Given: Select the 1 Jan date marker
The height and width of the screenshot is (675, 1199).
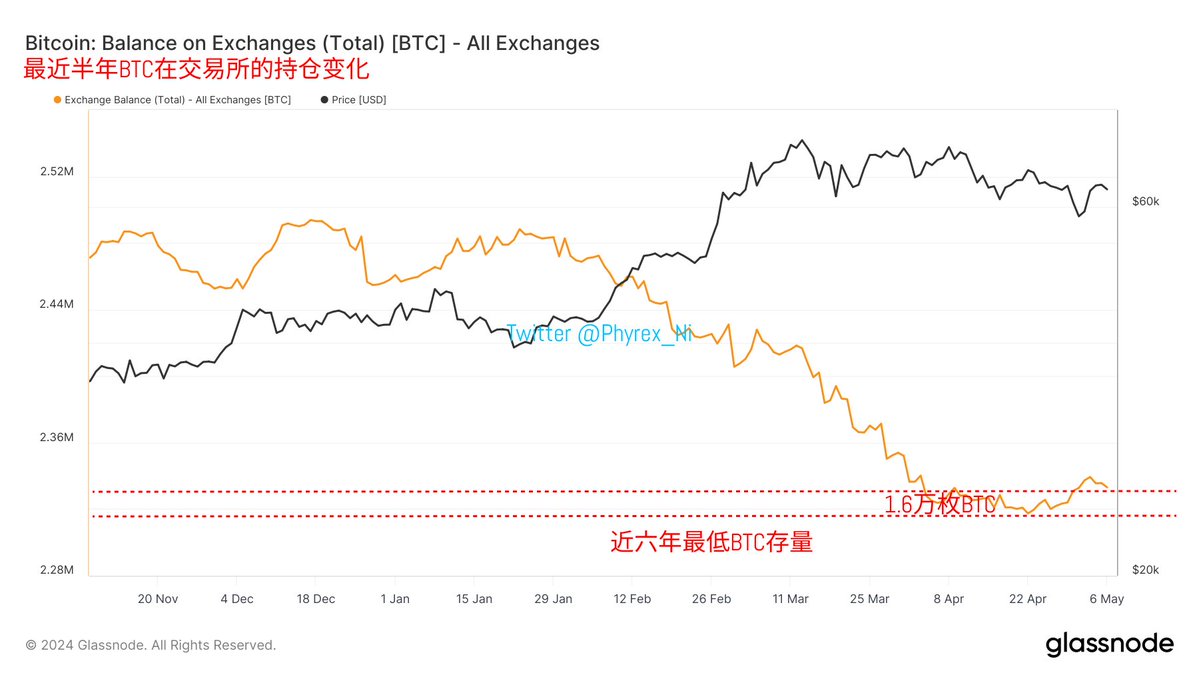Looking at the screenshot, I should click(395, 599).
